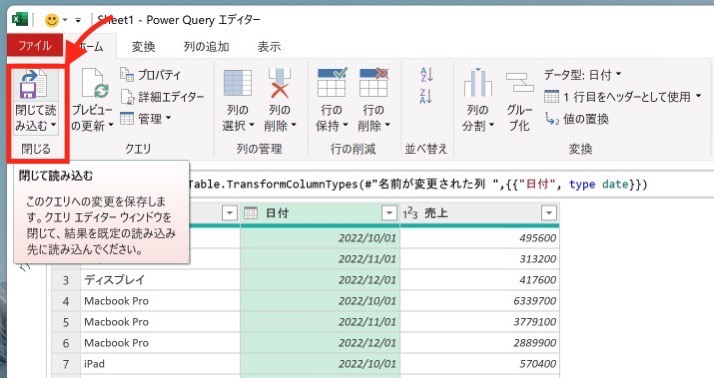Open the 詳細エディター advanced editor
The width and height of the screenshot is (714, 378).
(x=162, y=97)
